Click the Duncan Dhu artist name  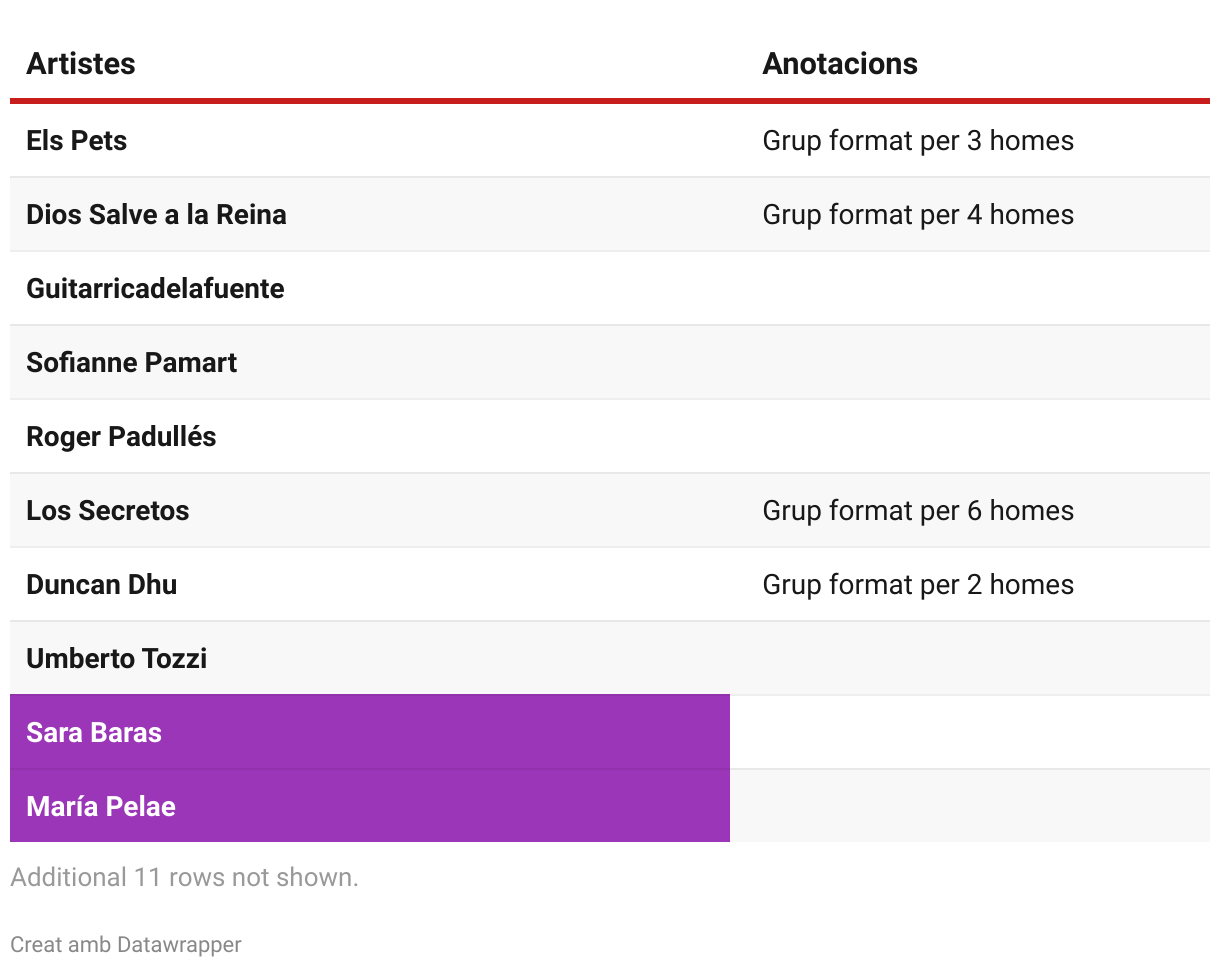102,585
